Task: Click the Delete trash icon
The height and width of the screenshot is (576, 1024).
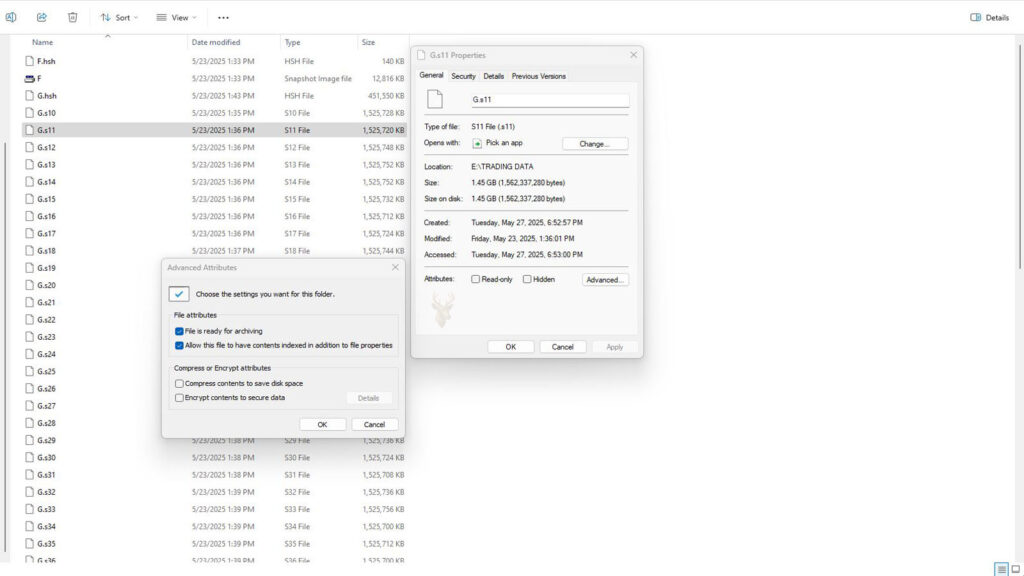Action: (72, 18)
